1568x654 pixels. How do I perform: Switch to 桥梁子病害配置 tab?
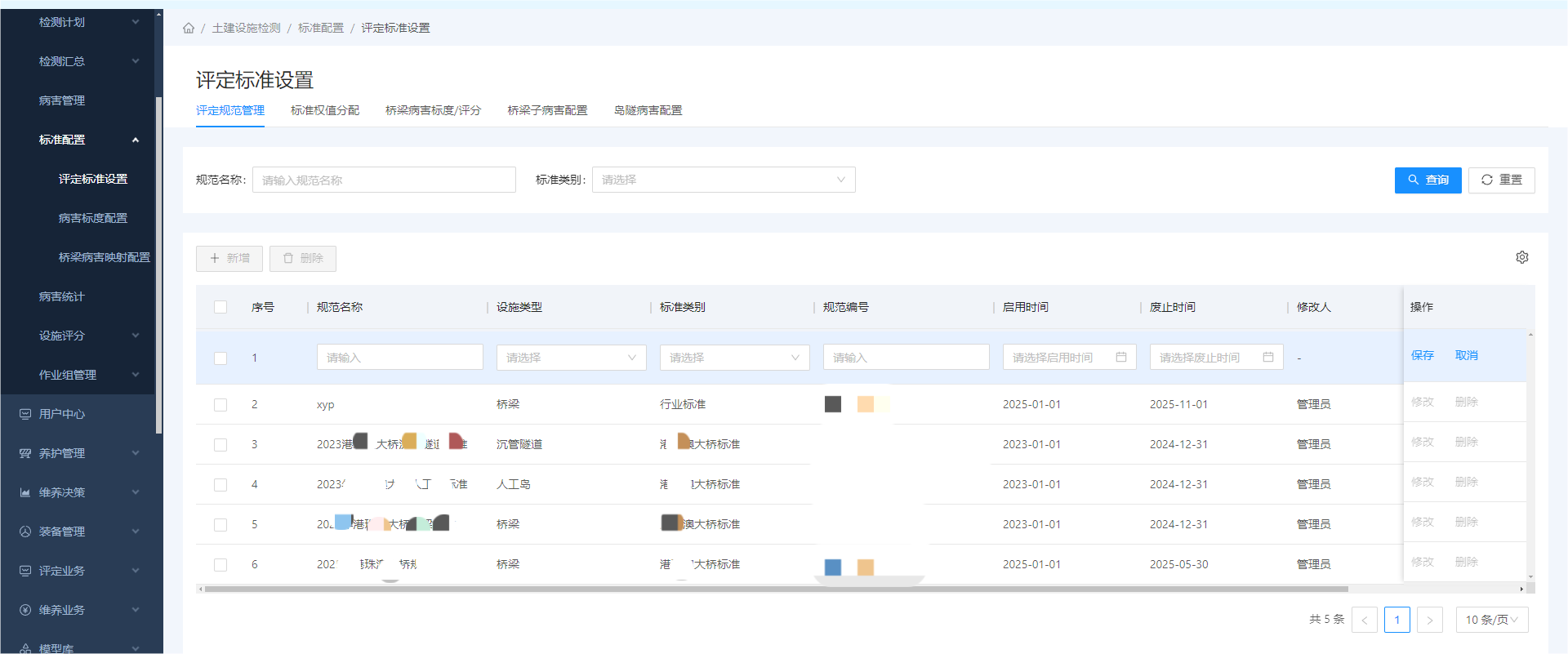[547, 110]
